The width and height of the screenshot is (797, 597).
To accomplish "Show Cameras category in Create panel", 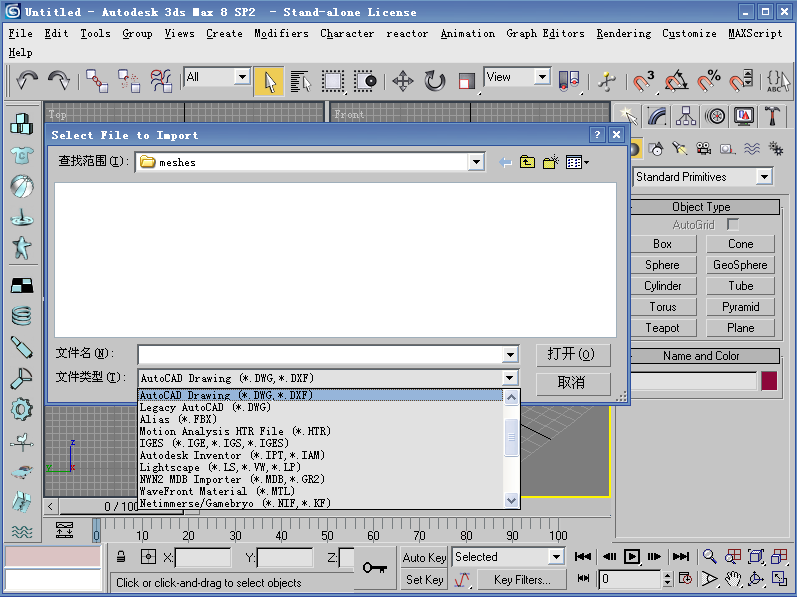I will pyautogui.click(x=703, y=149).
